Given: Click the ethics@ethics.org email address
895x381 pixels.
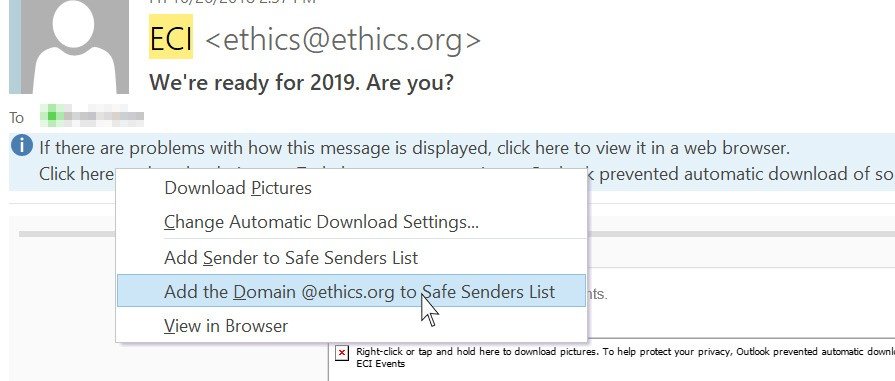Looking at the screenshot, I should pyautogui.click(x=342, y=39).
